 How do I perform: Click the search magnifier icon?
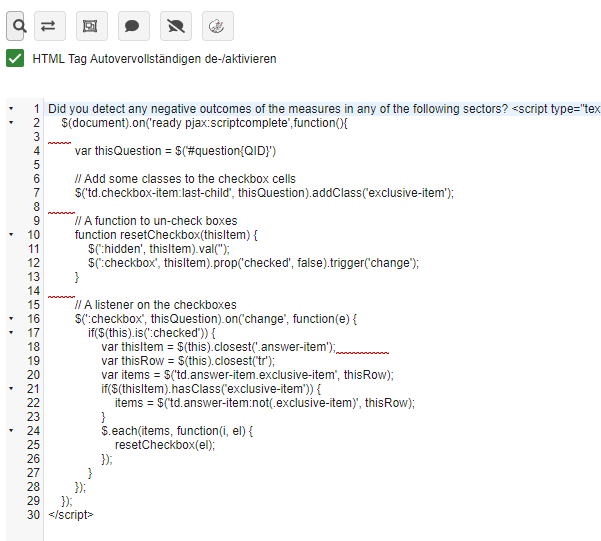[x=17, y=24]
